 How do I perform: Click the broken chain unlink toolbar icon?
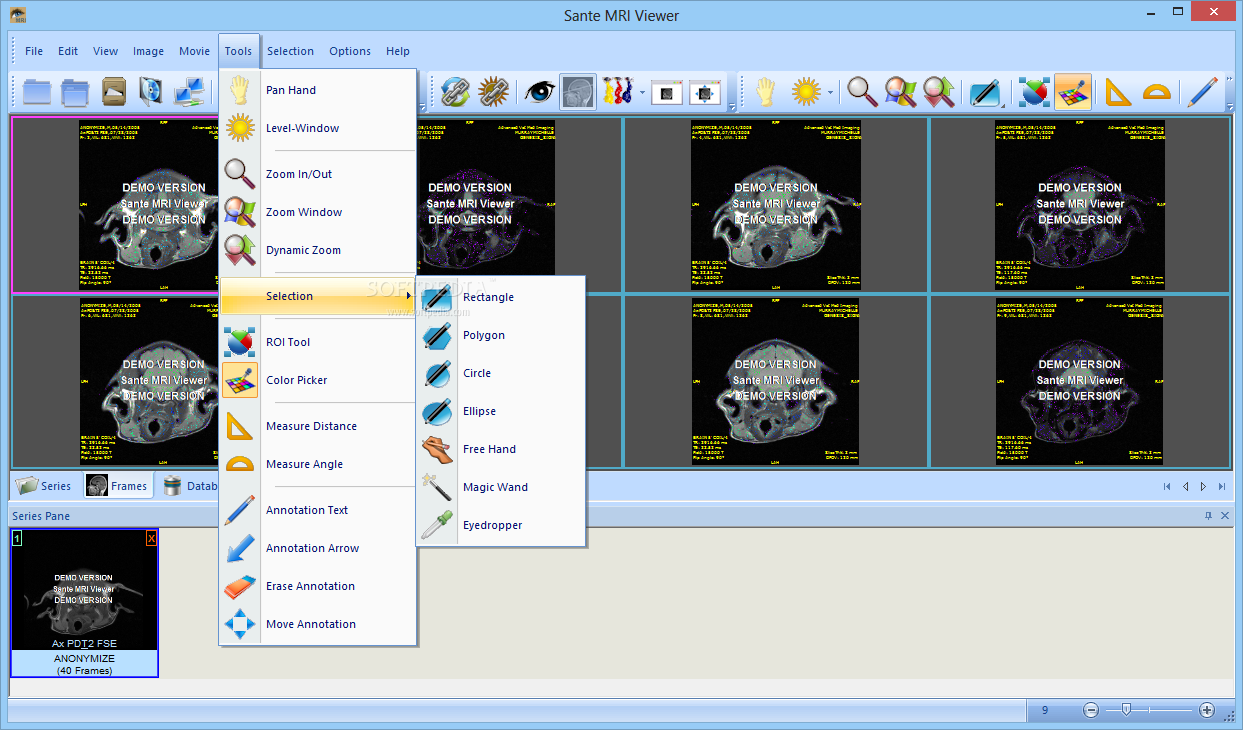click(494, 92)
